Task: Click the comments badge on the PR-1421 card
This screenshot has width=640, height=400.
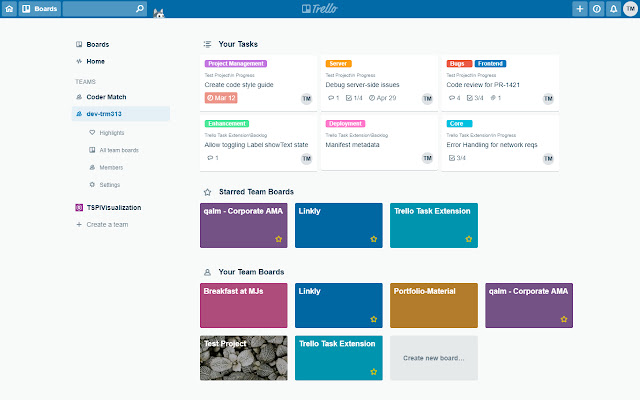Action: tap(454, 98)
